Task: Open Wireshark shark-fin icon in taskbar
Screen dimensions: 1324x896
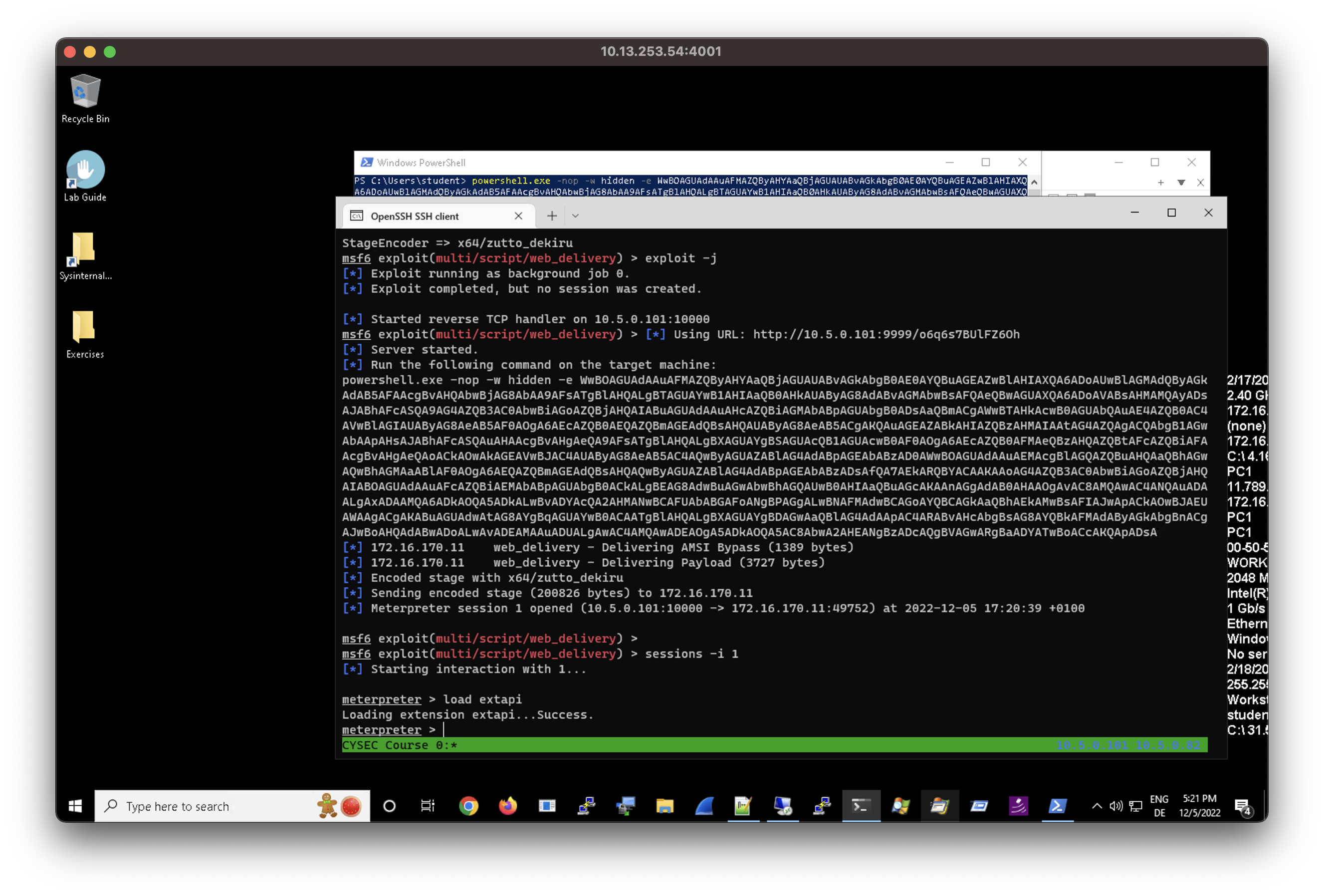Action: point(704,806)
